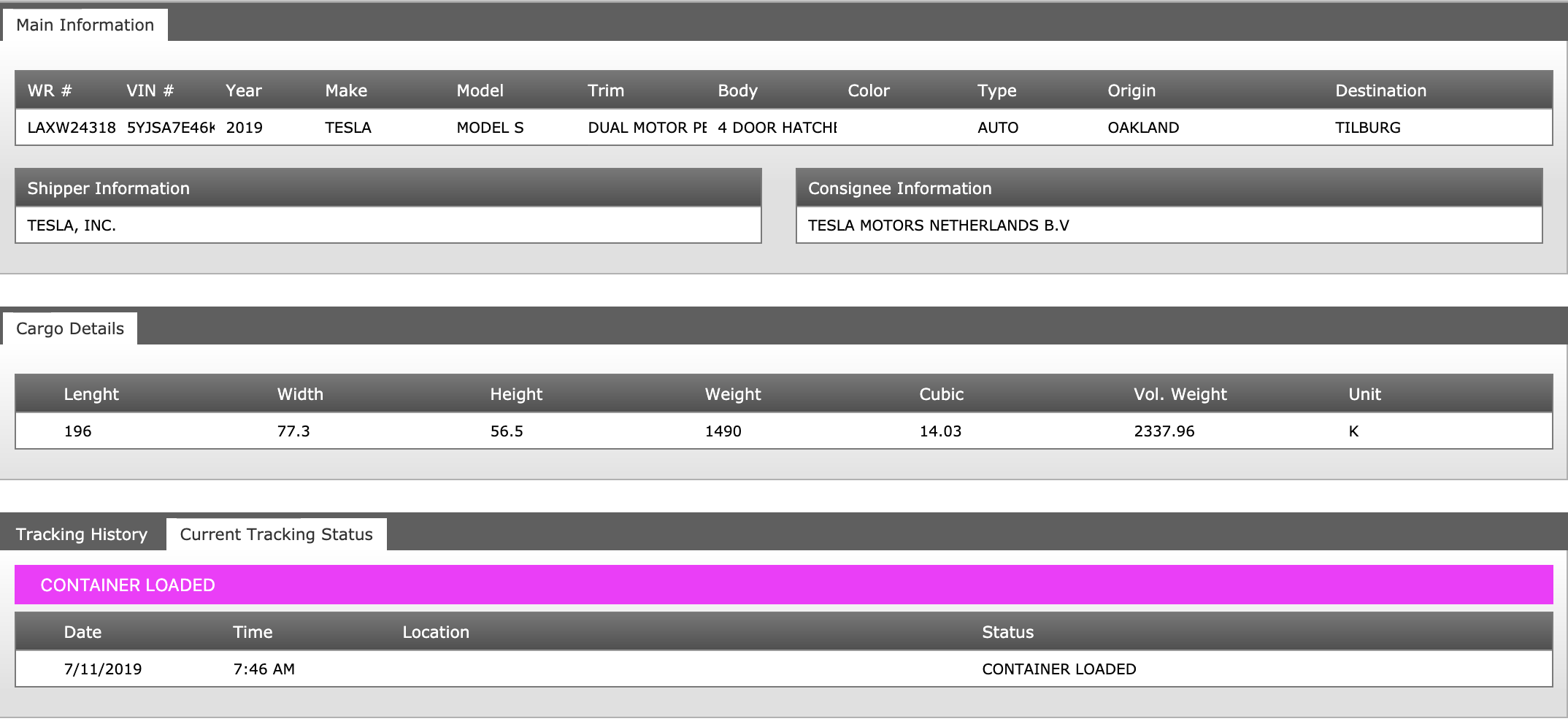1568x724 pixels.
Task: Select the length value 196
Action: (78, 431)
